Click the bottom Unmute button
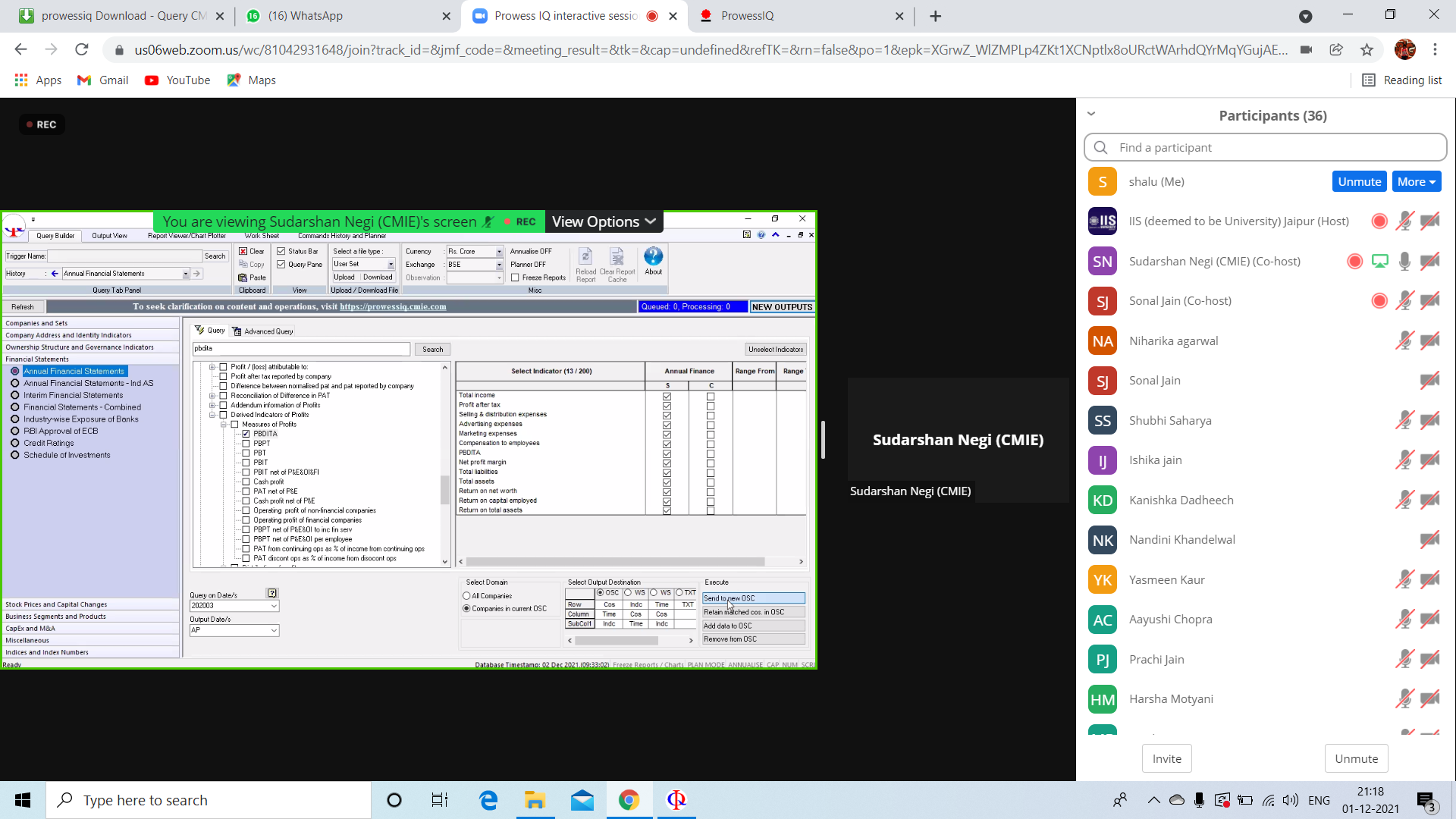The image size is (1456, 819). [x=1356, y=758]
